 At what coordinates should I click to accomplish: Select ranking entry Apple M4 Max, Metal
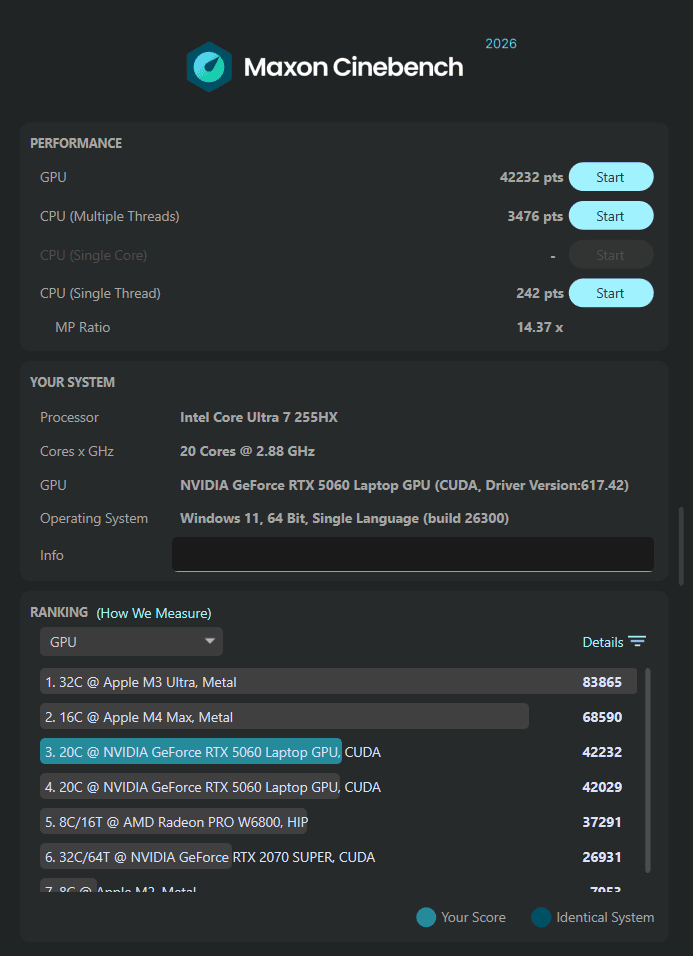[338, 717]
